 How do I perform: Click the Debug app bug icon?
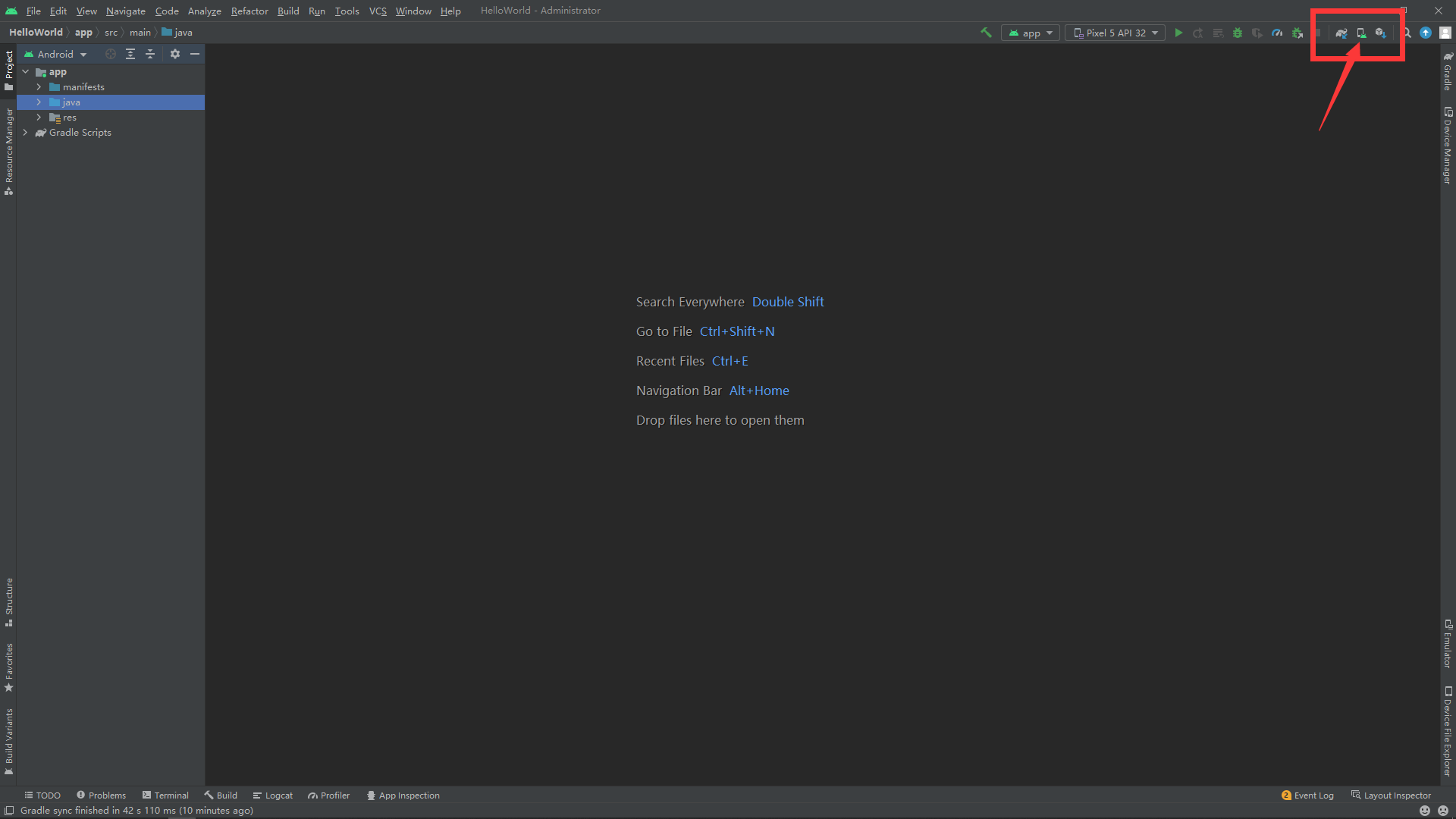click(x=1238, y=33)
